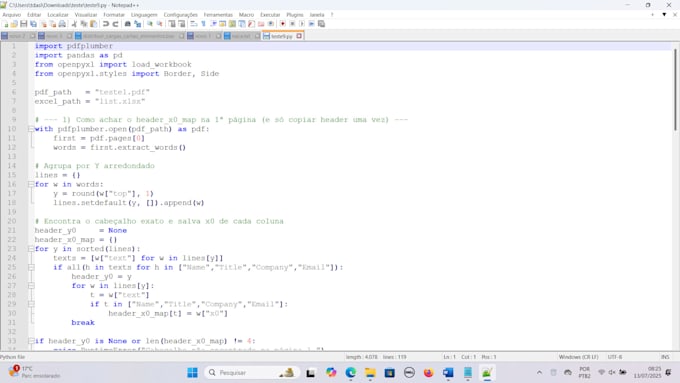Click the Pesquisar taskbar search box

pos(252,373)
